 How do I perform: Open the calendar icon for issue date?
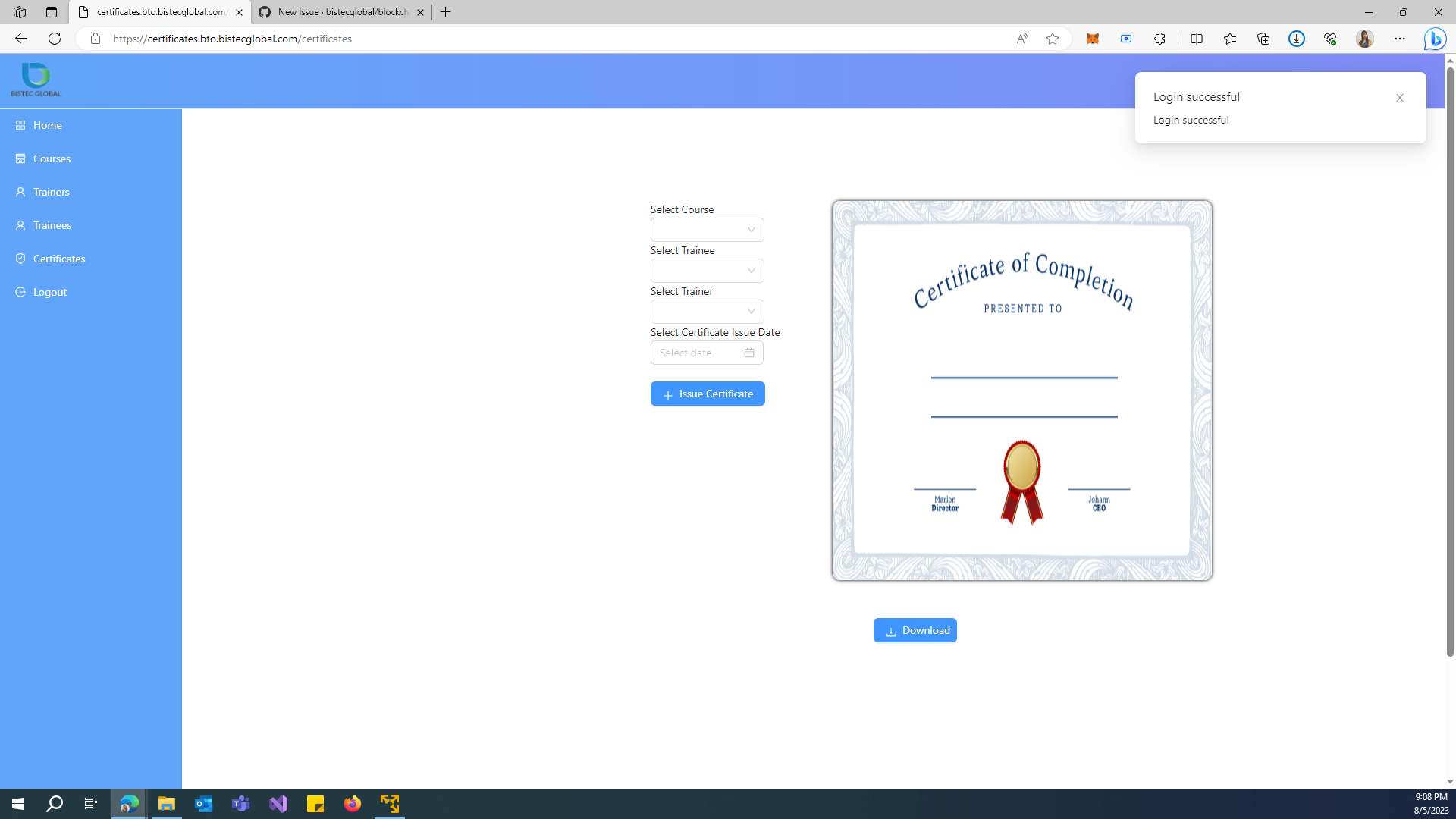(x=748, y=353)
